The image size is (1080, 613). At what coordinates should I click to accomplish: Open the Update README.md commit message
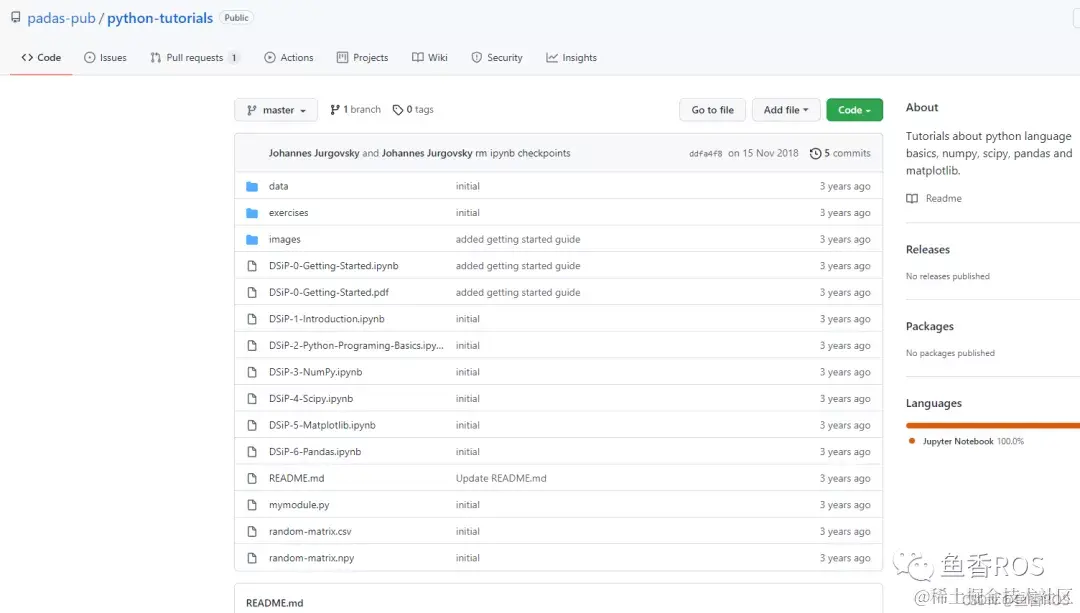[x=501, y=479]
